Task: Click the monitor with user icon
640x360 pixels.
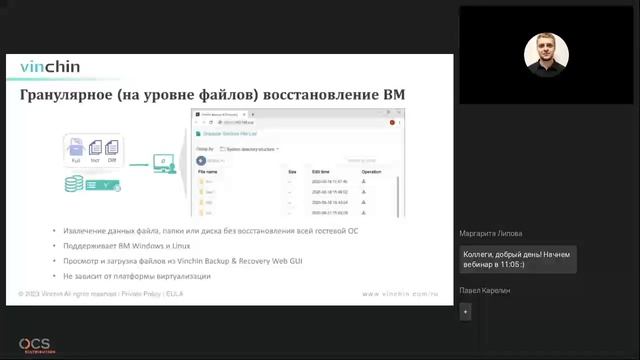Action: [164, 164]
